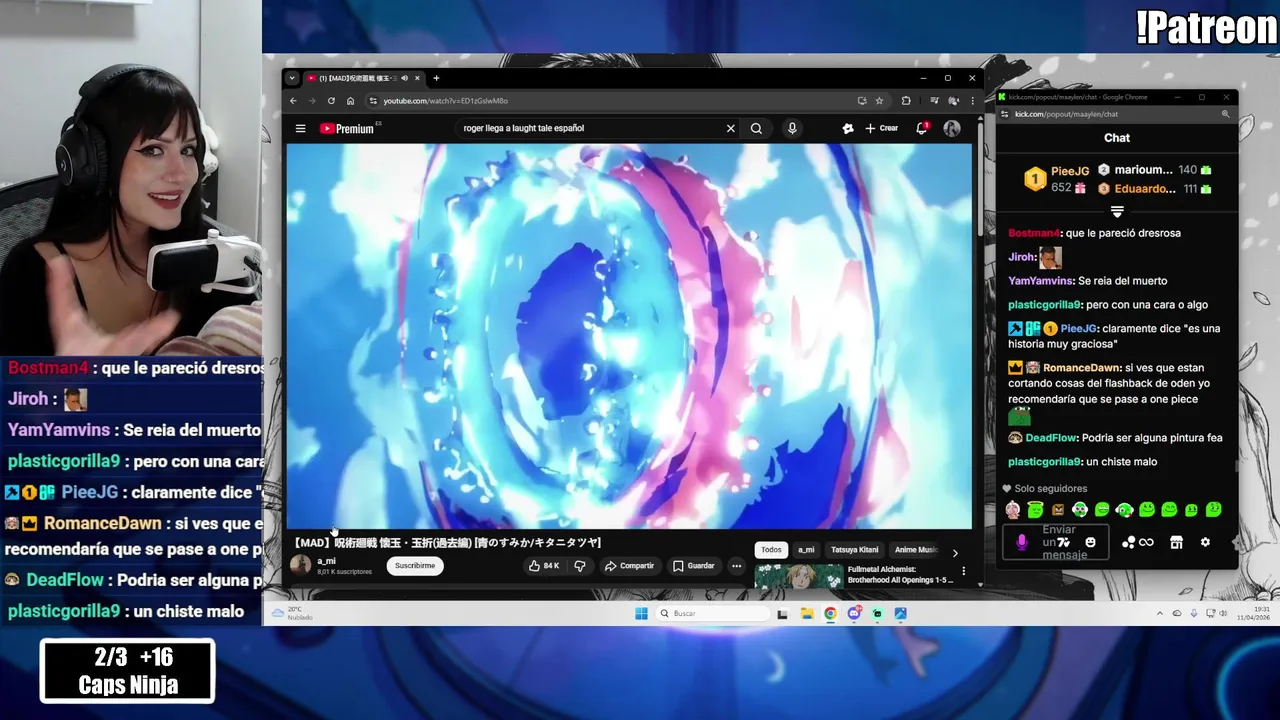Start voice search with microphone icon
The image size is (1280, 720).
pyautogui.click(x=792, y=128)
